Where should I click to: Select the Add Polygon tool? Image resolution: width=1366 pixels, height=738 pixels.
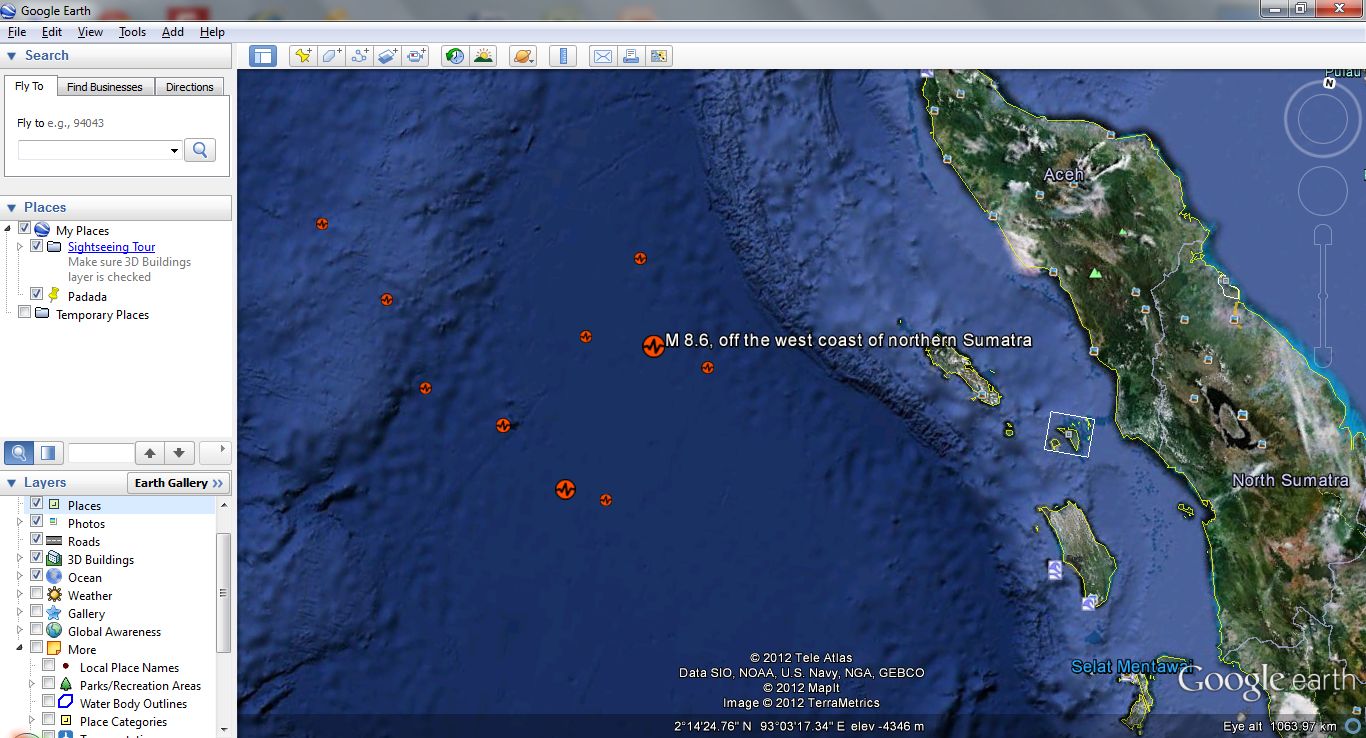click(331, 56)
